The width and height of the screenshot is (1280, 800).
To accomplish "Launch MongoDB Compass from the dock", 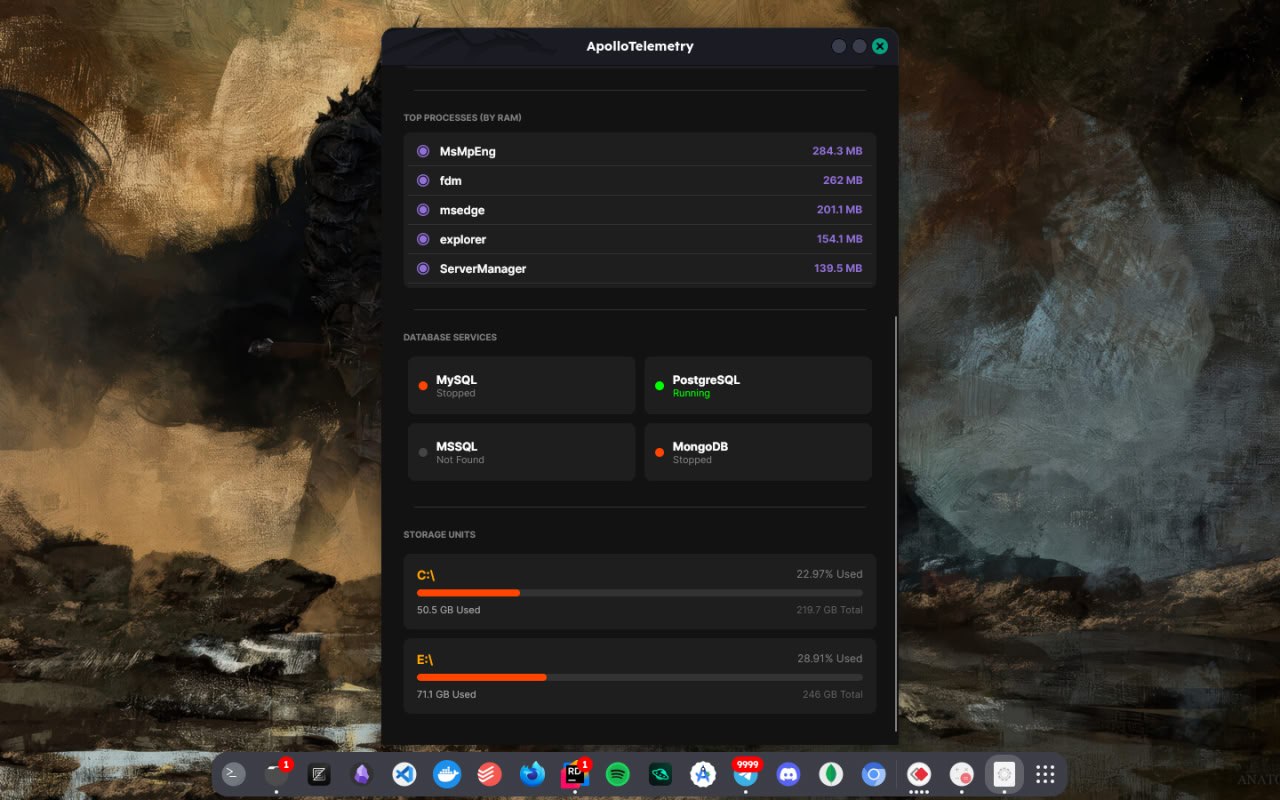I will (830, 774).
